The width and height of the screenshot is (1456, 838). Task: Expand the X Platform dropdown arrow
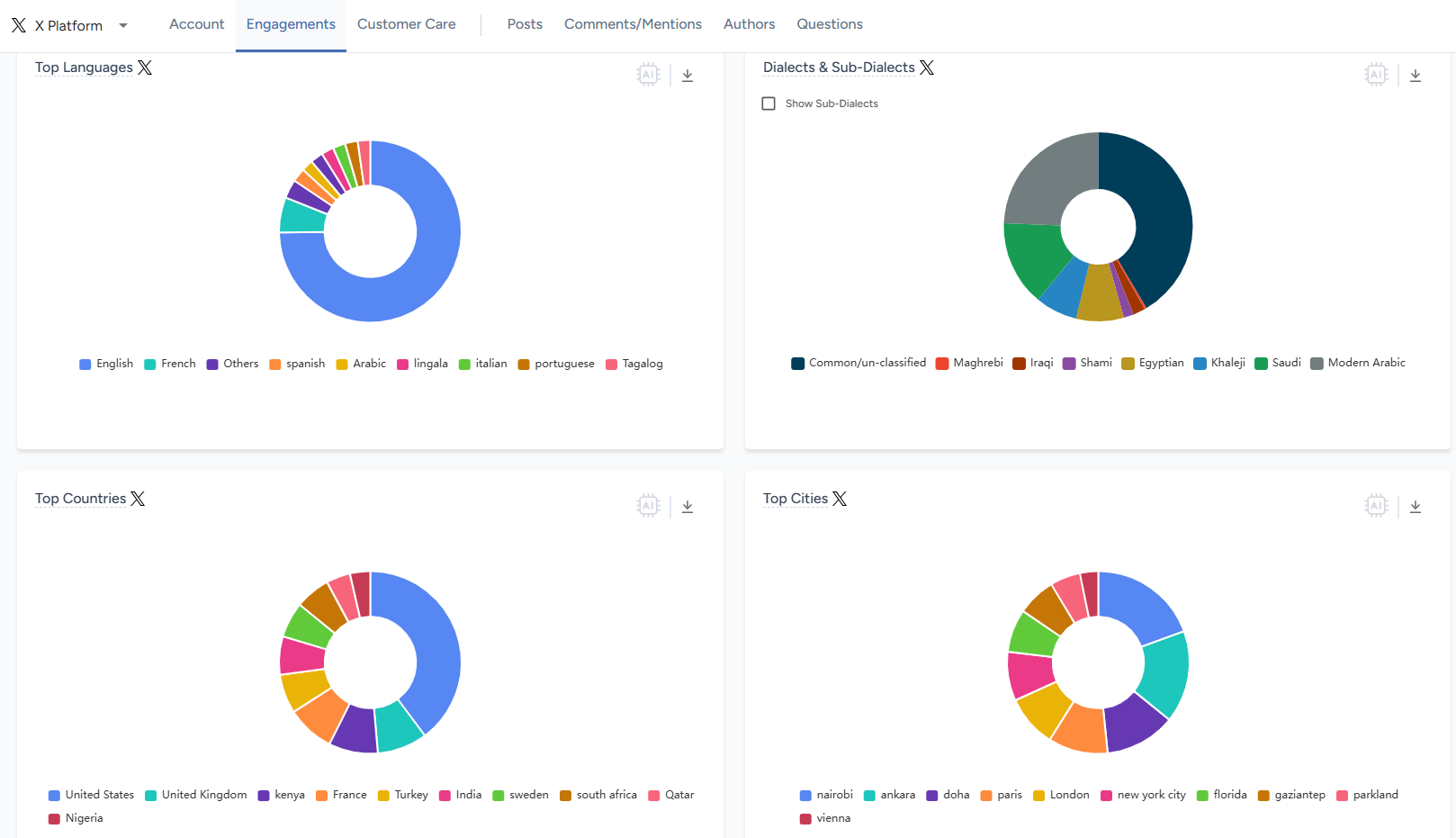point(123,25)
